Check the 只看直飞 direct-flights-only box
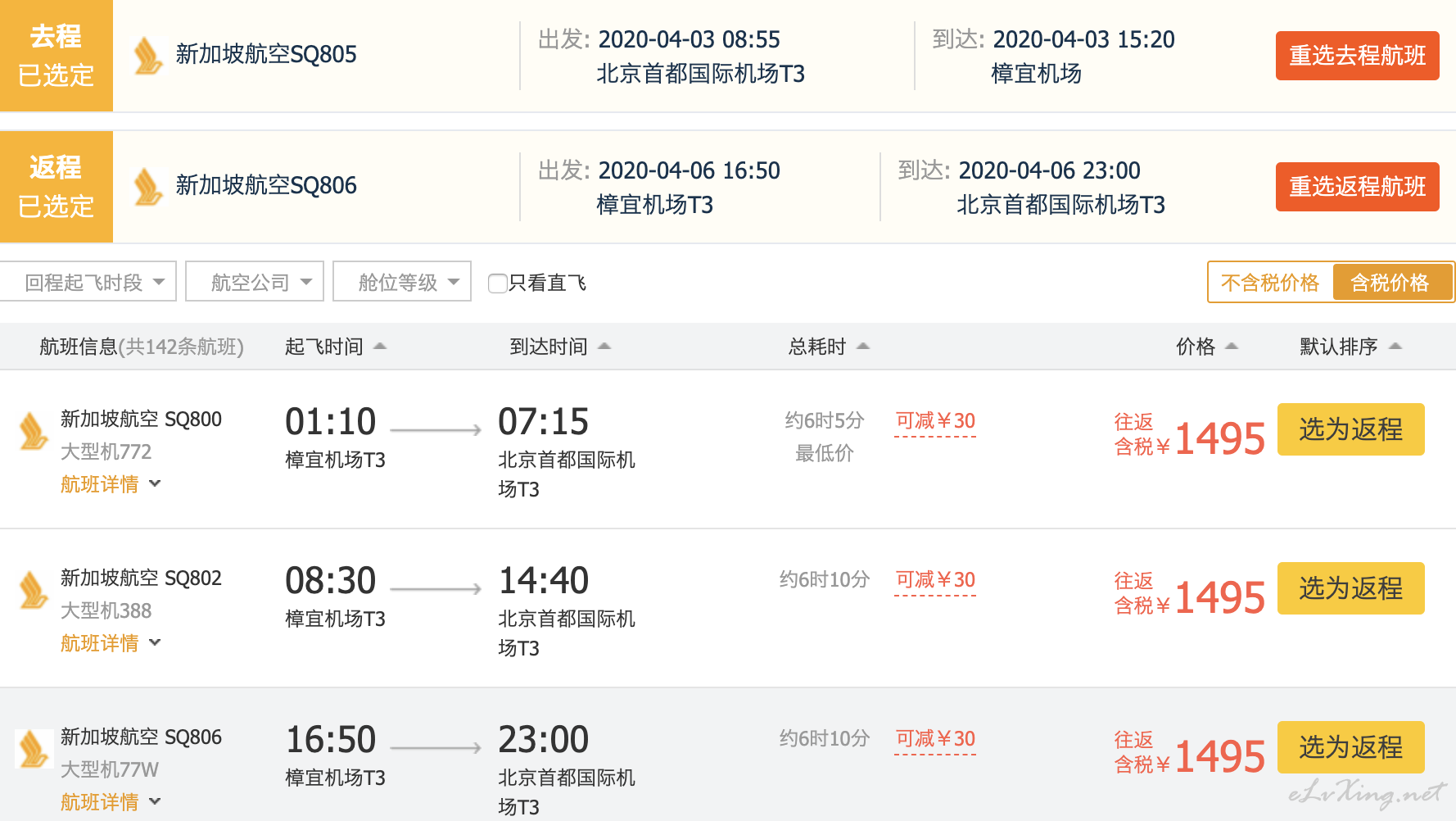 (x=497, y=283)
